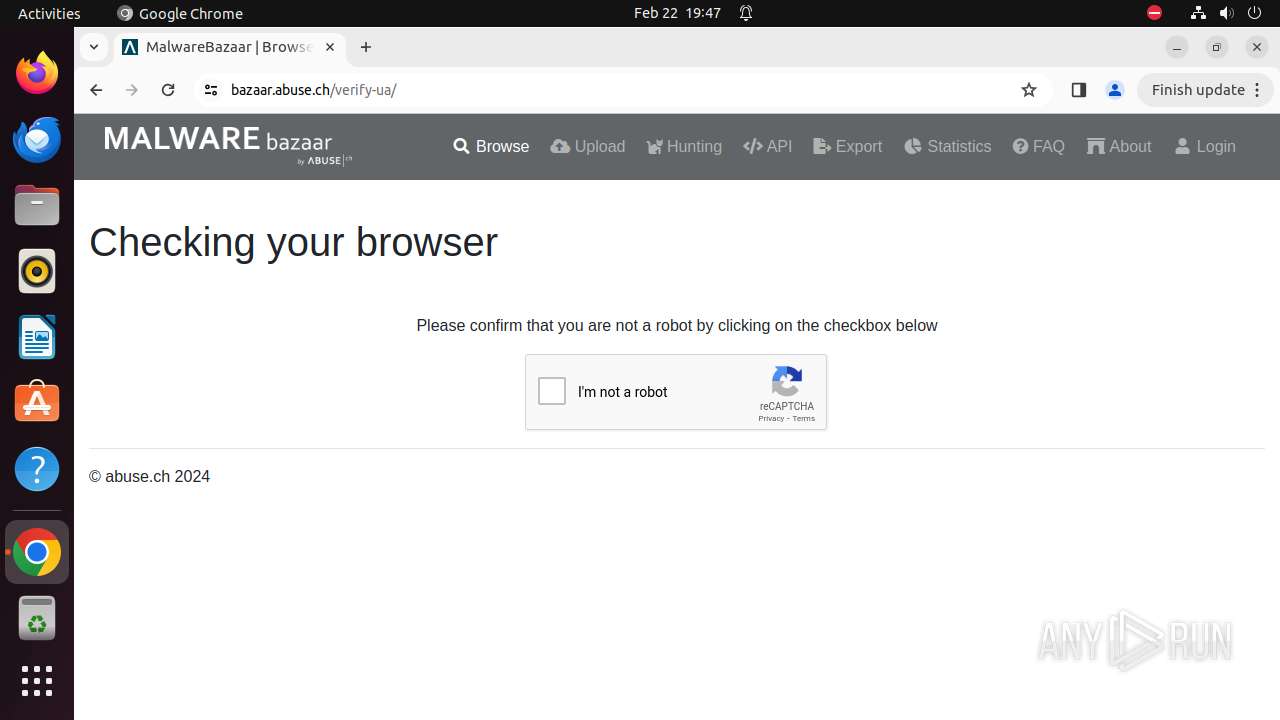Open the Upload page
Viewport: 1280px width, 720px height.
pyautogui.click(x=588, y=146)
